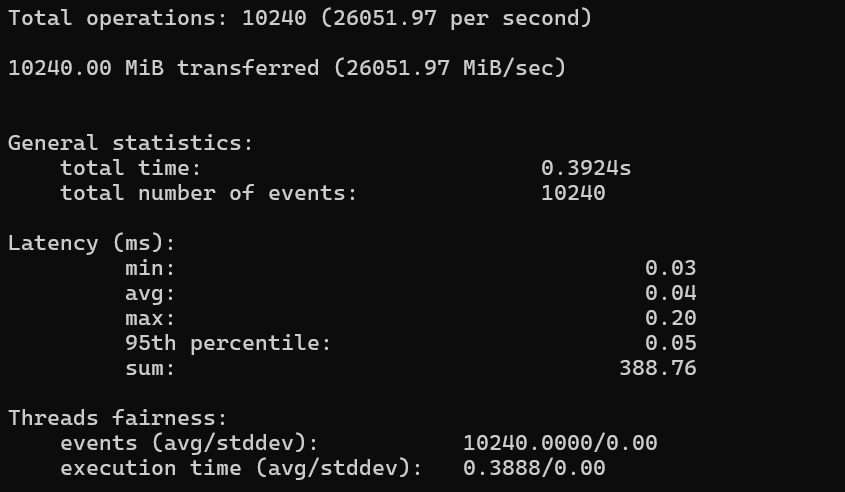Click the 95th percentile label
This screenshot has width=845, height=492.
click(x=227, y=343)
